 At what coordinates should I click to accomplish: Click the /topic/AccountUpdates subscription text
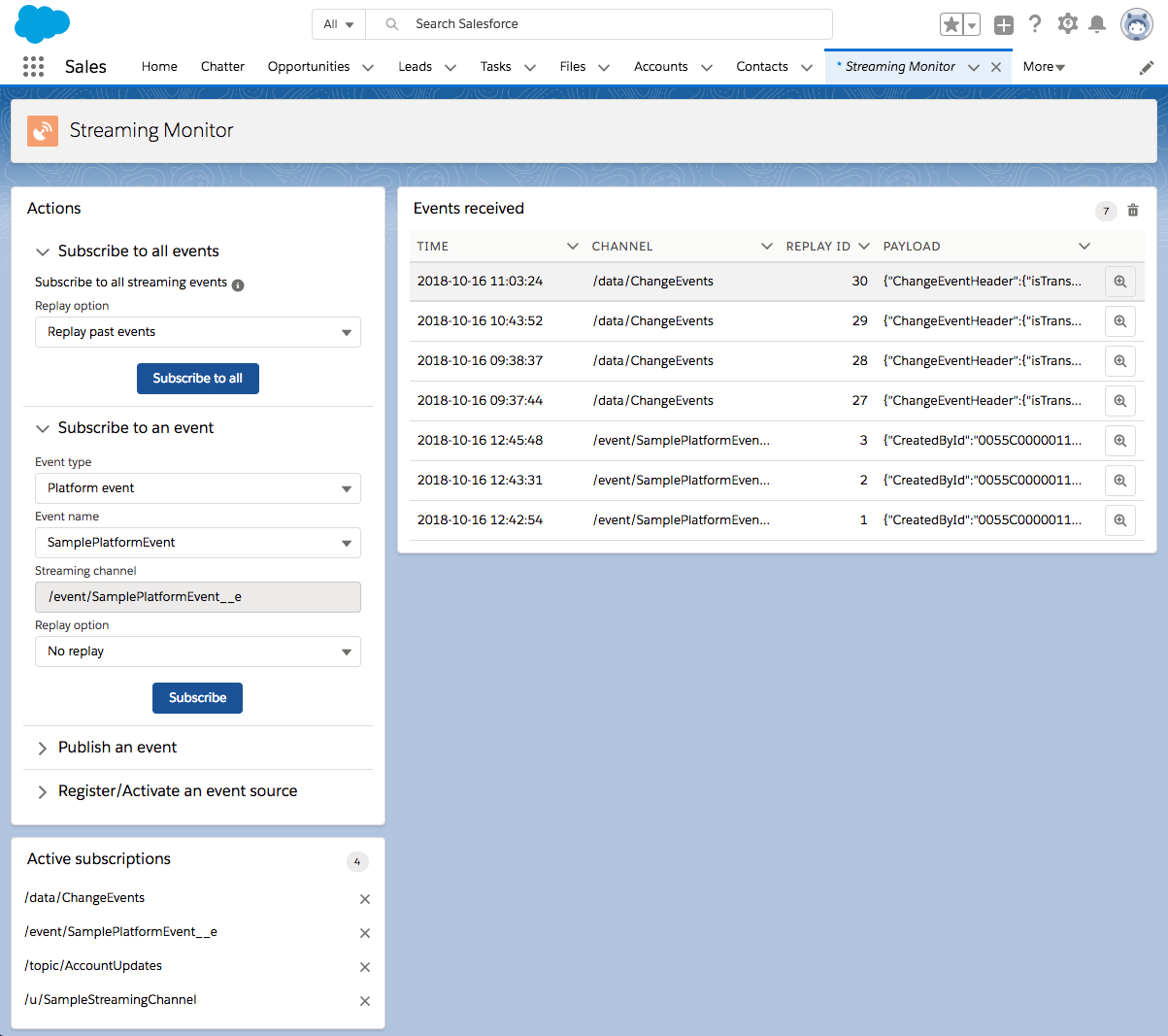coord(93,966)
